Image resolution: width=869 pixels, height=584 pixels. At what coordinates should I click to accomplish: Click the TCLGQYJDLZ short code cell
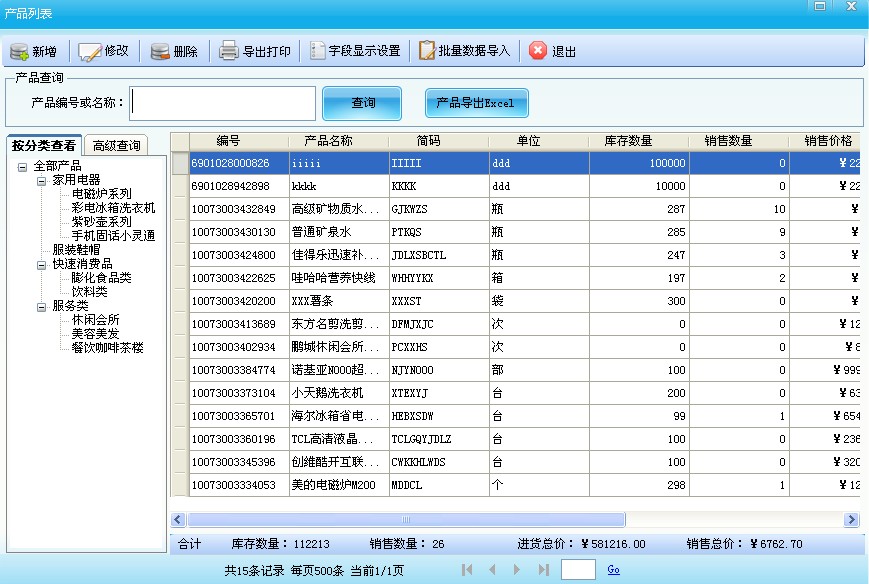pos(439,439)
